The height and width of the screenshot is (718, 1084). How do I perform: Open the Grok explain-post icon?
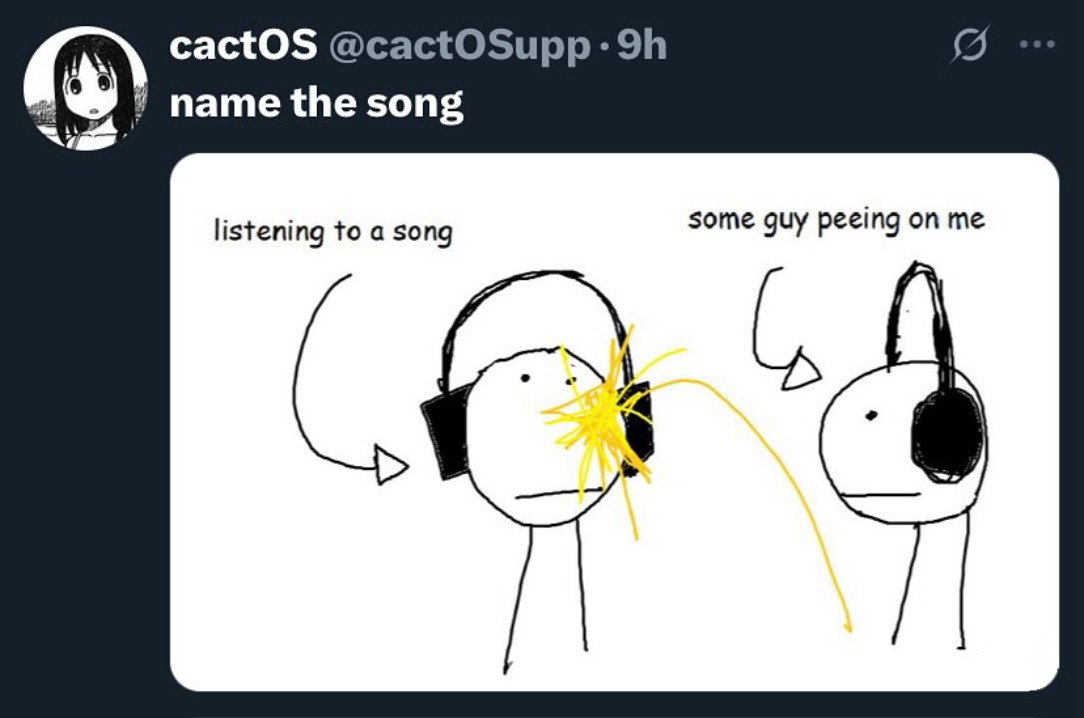[x=970, y=44]
